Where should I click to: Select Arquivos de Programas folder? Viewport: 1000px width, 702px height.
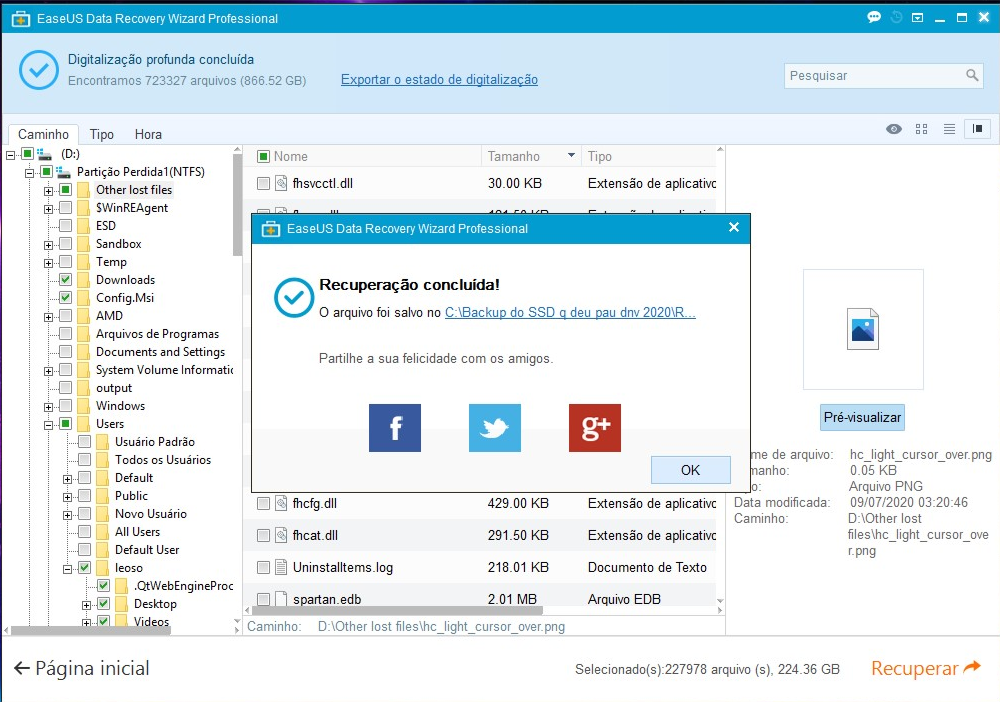point(158,334)
